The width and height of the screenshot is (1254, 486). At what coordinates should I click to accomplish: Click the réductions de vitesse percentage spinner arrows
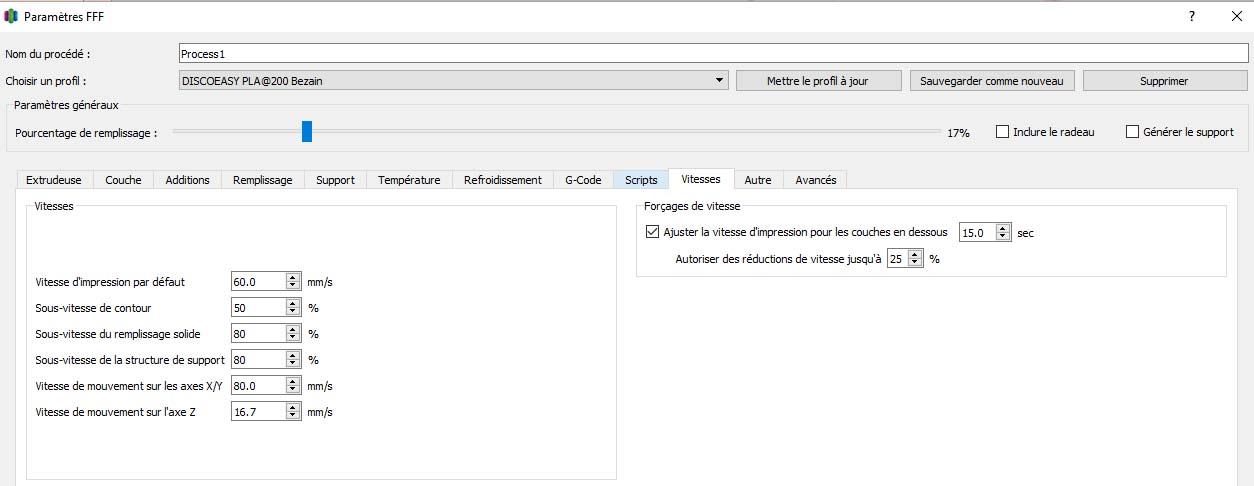click(914, 258)
